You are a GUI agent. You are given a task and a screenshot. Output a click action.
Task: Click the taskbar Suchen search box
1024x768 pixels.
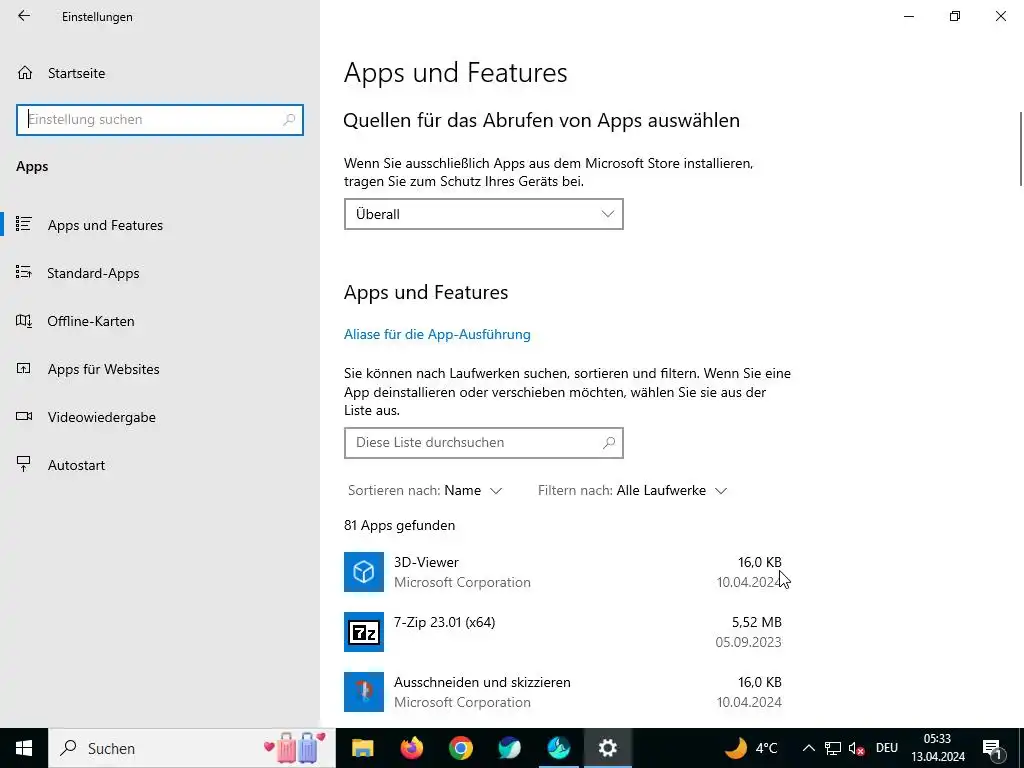(x=192, y=748)
